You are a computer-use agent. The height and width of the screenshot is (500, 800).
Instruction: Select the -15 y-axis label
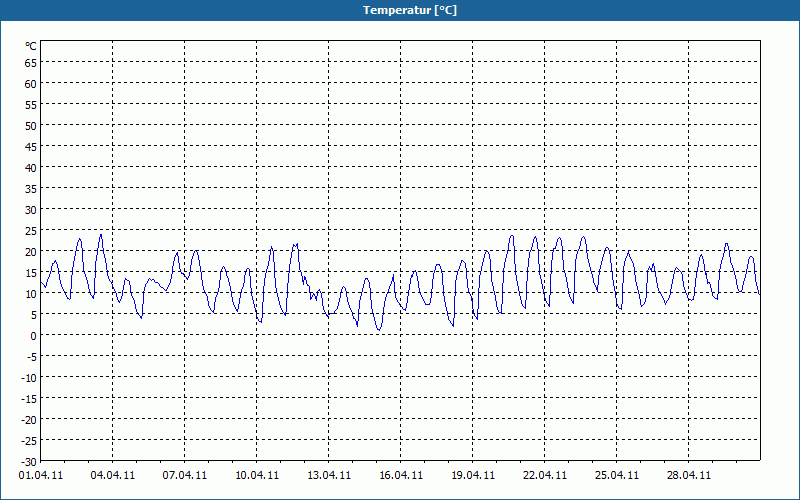(29, 399)
